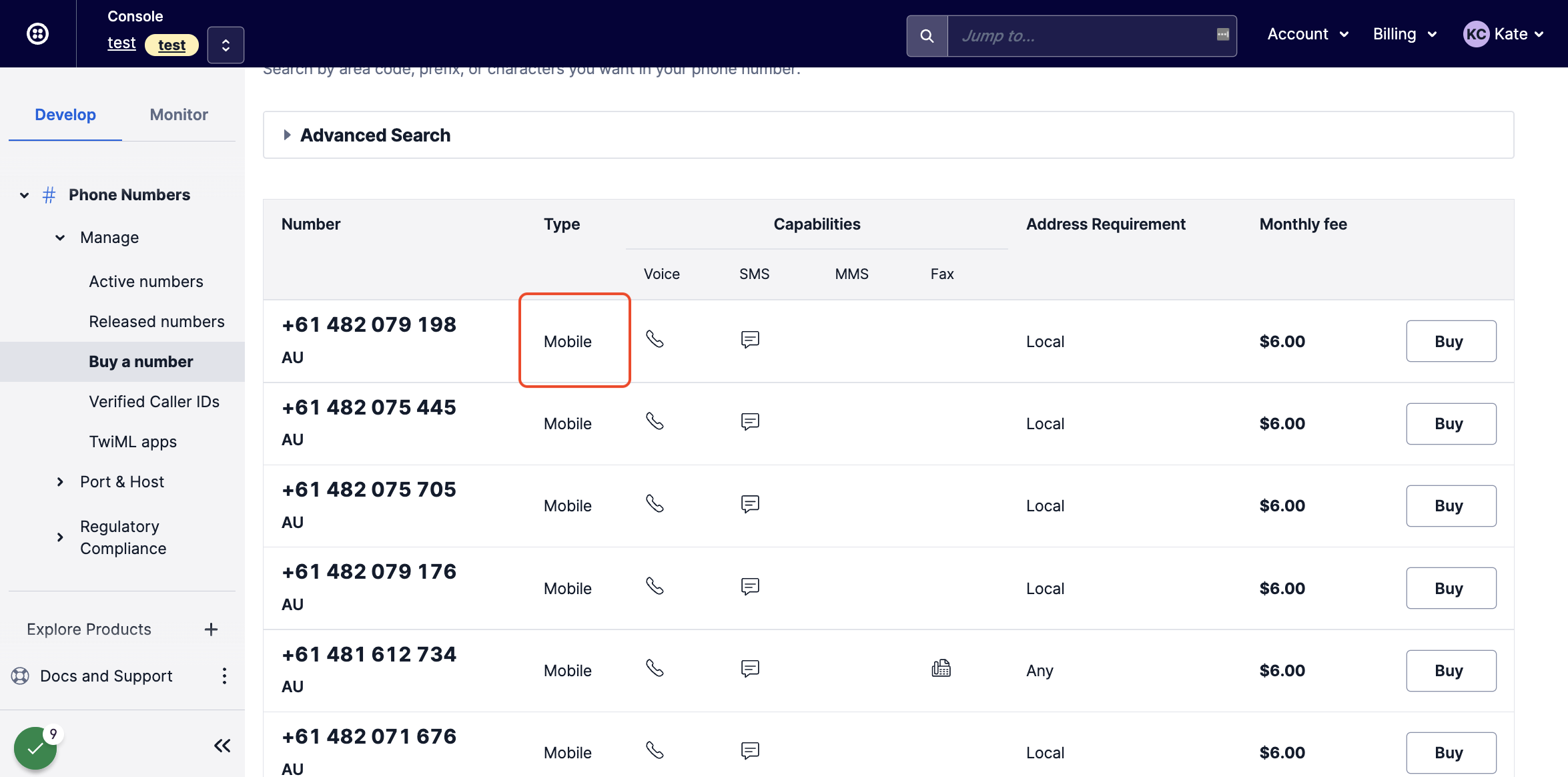Open the Kate user menu
The height and width of the screenshot is (777, 1568).
click(1503, 34)
